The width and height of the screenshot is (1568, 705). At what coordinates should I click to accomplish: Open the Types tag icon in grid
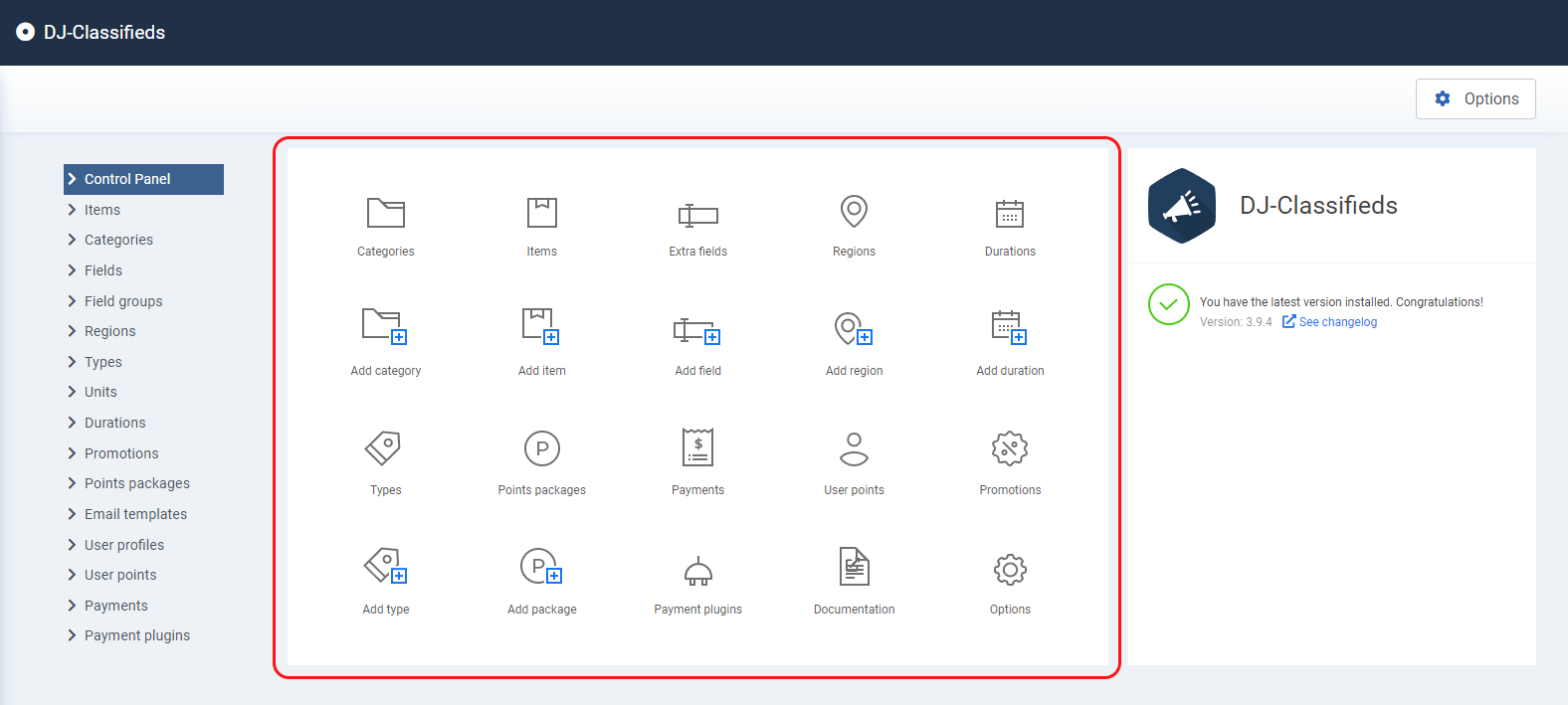point(384,448)
